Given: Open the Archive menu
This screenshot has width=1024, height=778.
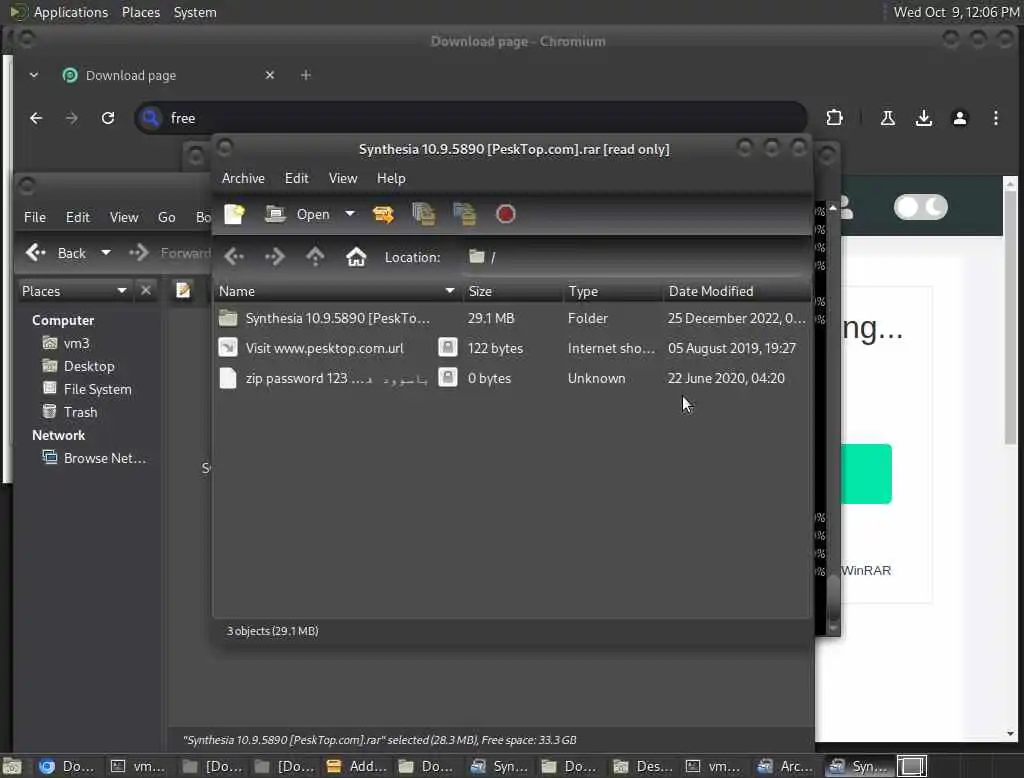Looking at the screenshot, I should pos(243,178).
